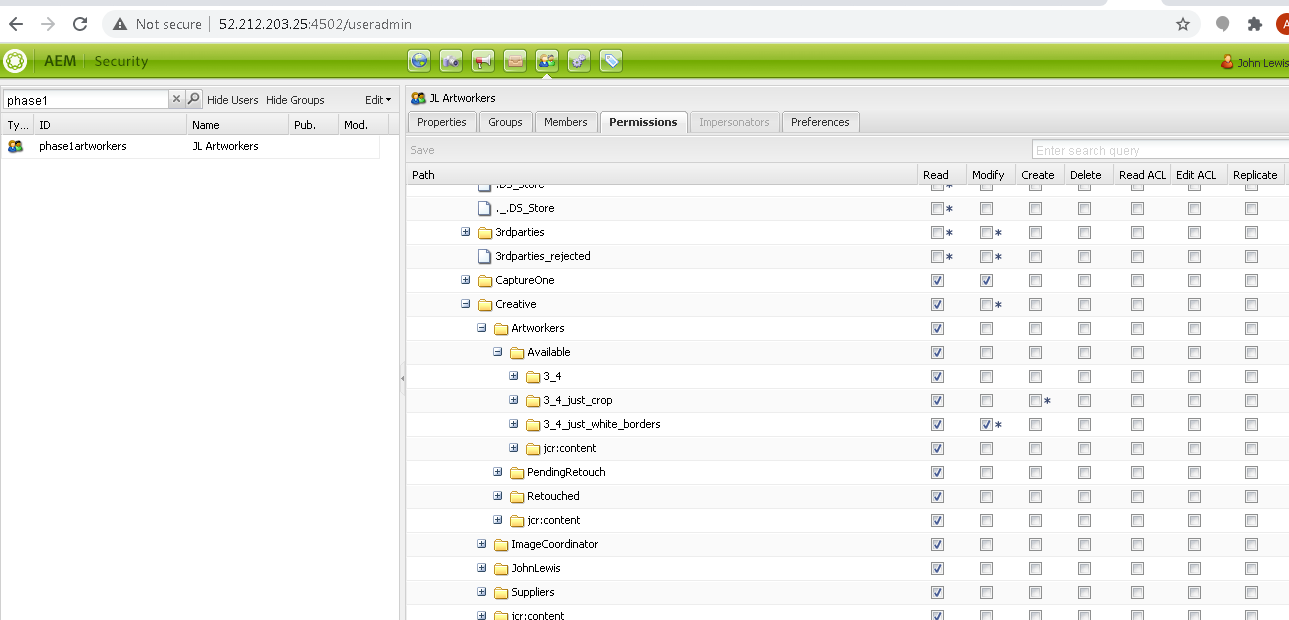Disable Modify on 3_4_just_white_borders
The width and height of the screenshot is (1289, 620).
tap(986, 424)
